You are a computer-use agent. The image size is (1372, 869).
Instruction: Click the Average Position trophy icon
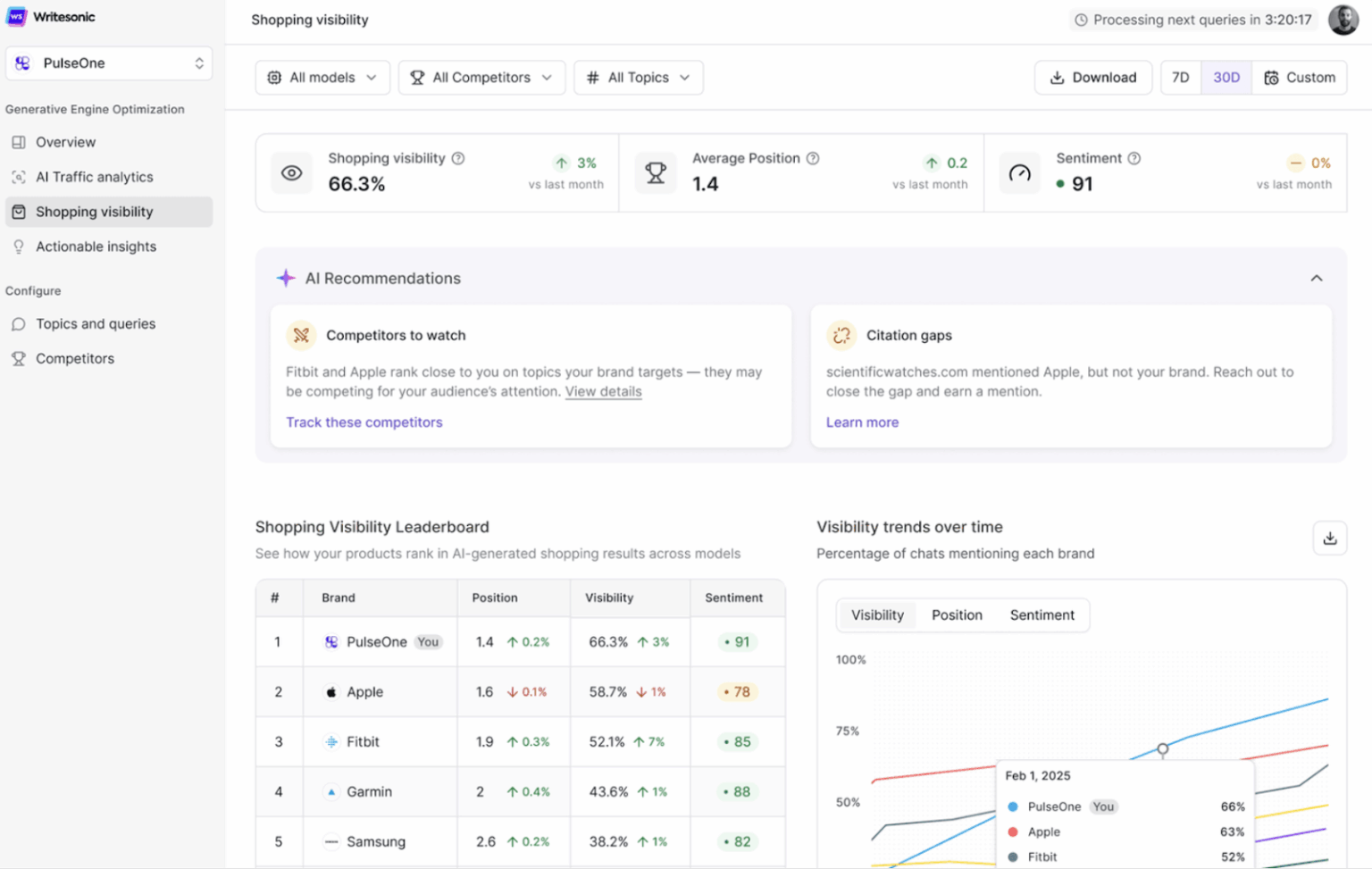pos(655,172)
